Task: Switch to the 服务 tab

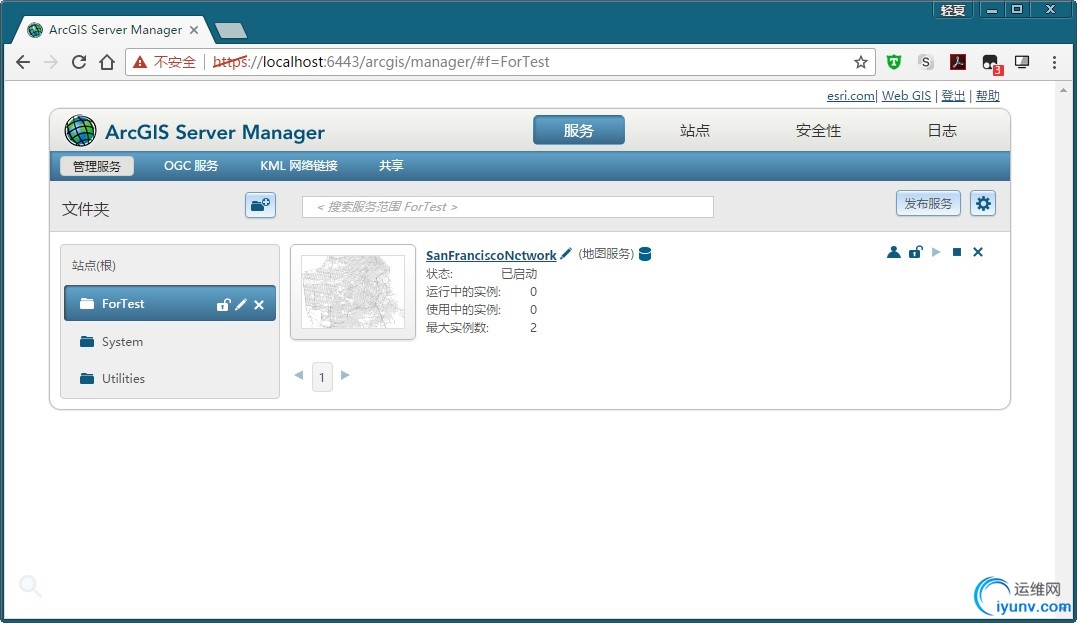Action: pyautogui.click(x=578, y=131)
